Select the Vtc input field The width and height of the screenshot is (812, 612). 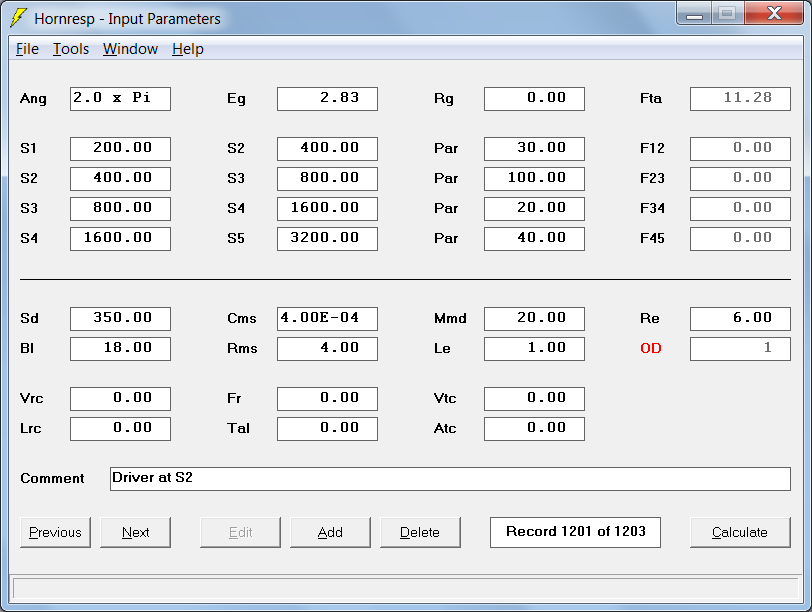tap(534, 399)
